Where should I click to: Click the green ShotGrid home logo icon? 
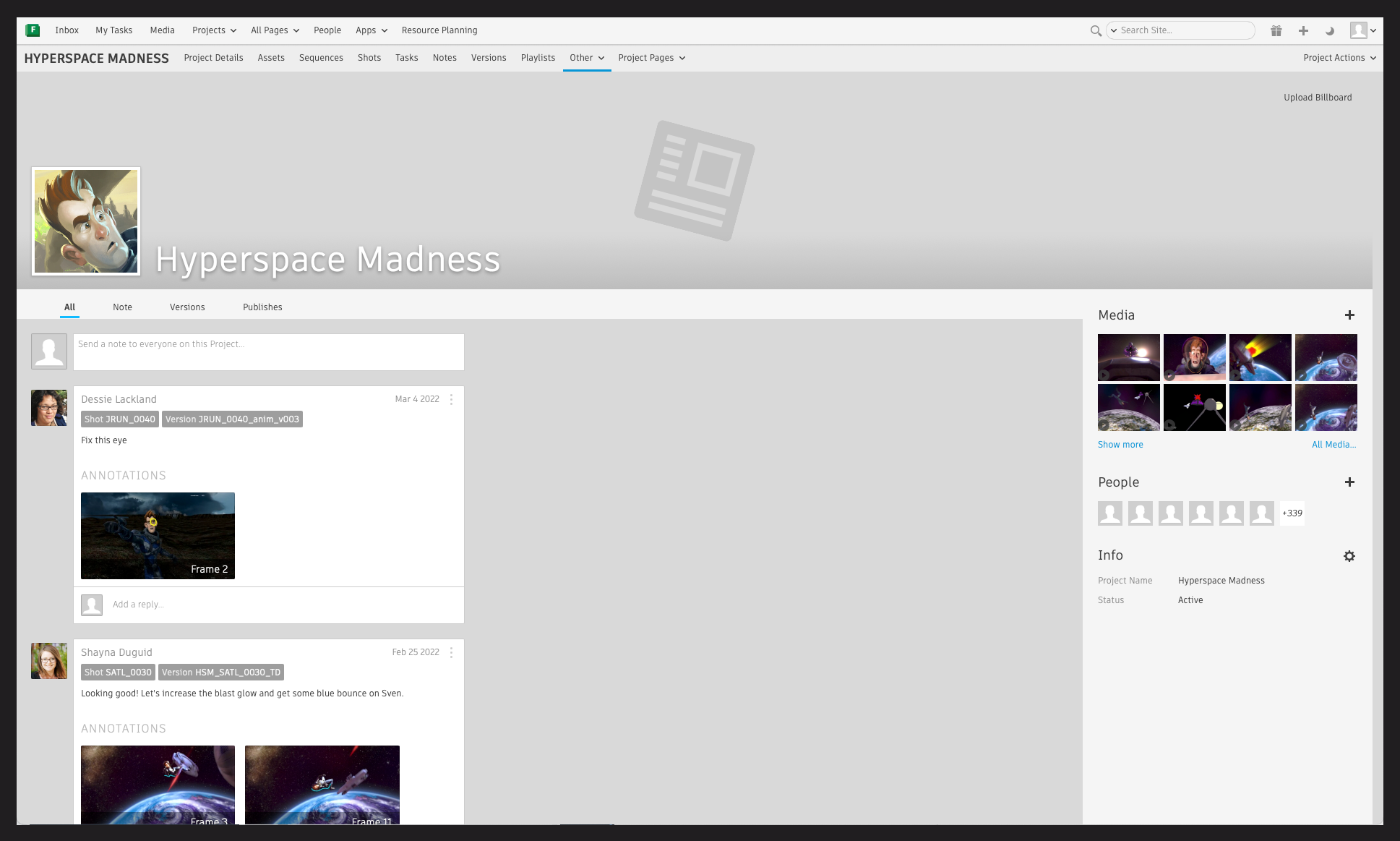tap(33, 30)
